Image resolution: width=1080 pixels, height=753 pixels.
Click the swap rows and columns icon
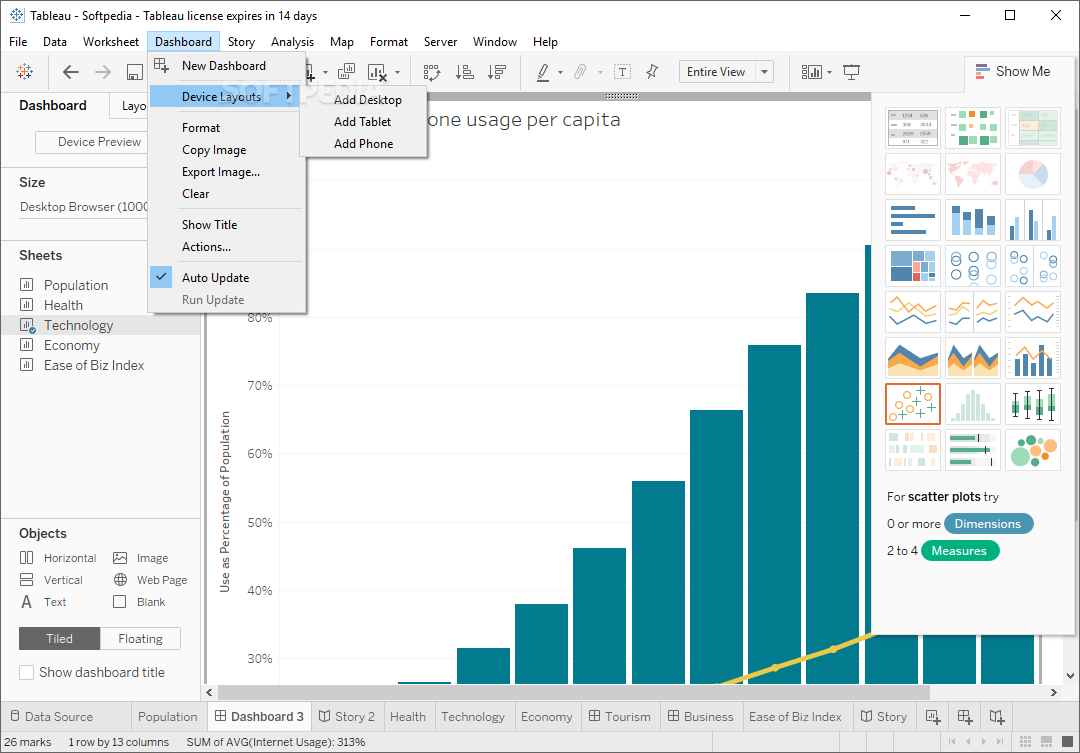coord(432,72)
